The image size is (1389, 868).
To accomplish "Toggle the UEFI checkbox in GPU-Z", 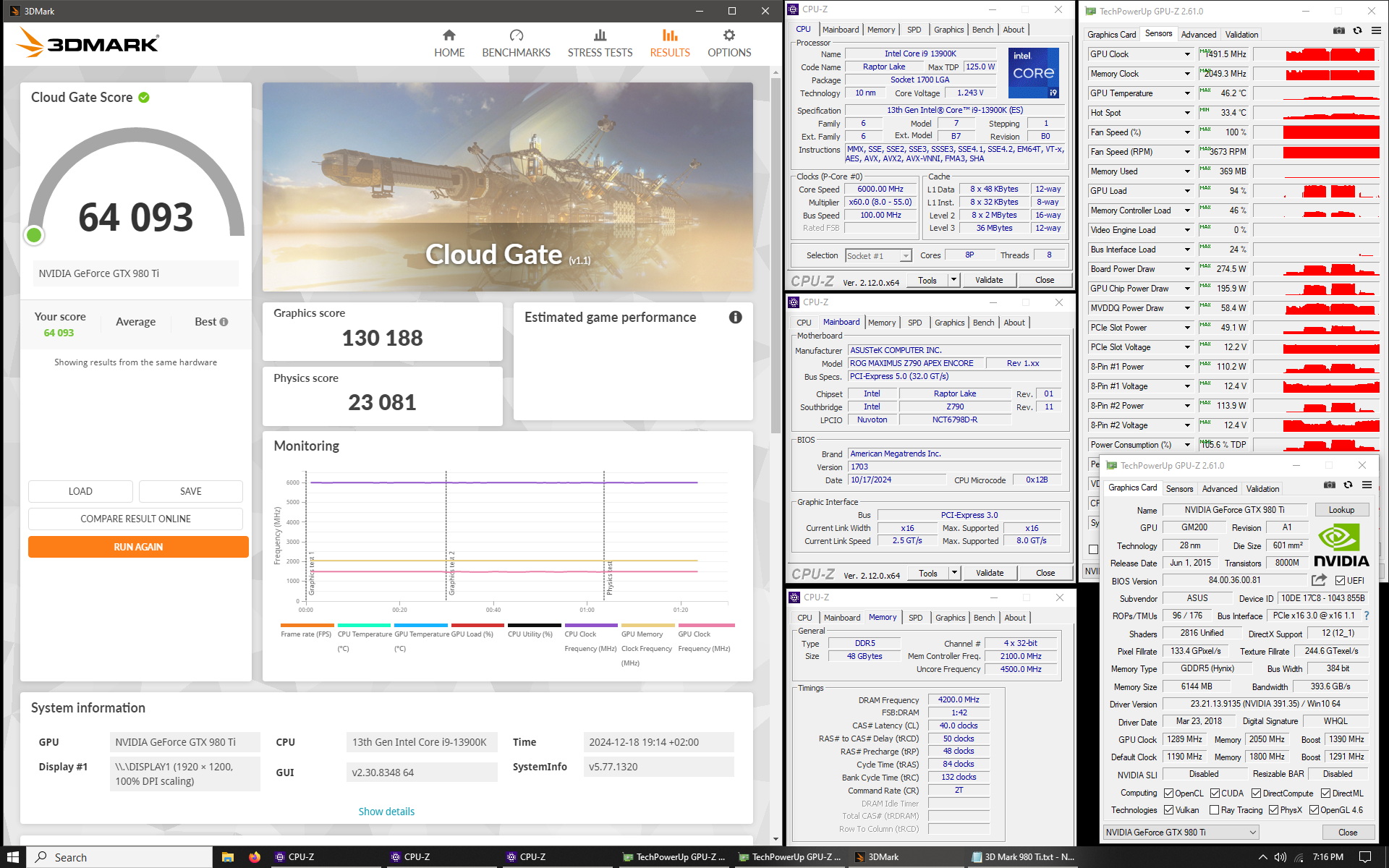I will click(1340, 581).
